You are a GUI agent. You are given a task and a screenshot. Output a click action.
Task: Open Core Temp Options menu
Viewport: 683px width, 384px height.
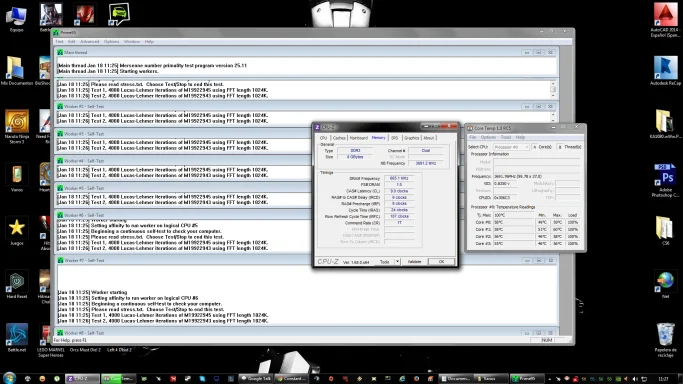click(x=488, y=137)
